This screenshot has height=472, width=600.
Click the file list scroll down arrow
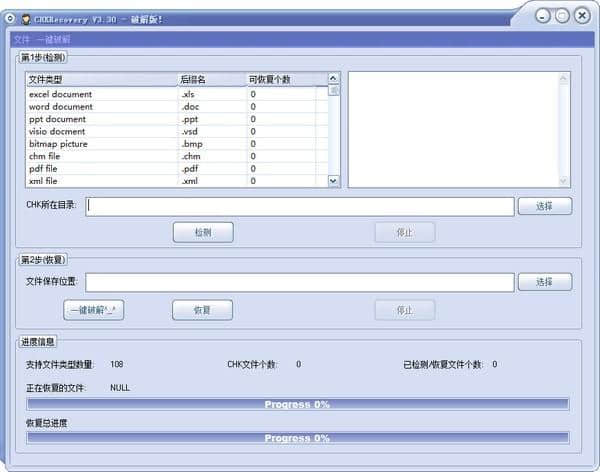[333, 181]
